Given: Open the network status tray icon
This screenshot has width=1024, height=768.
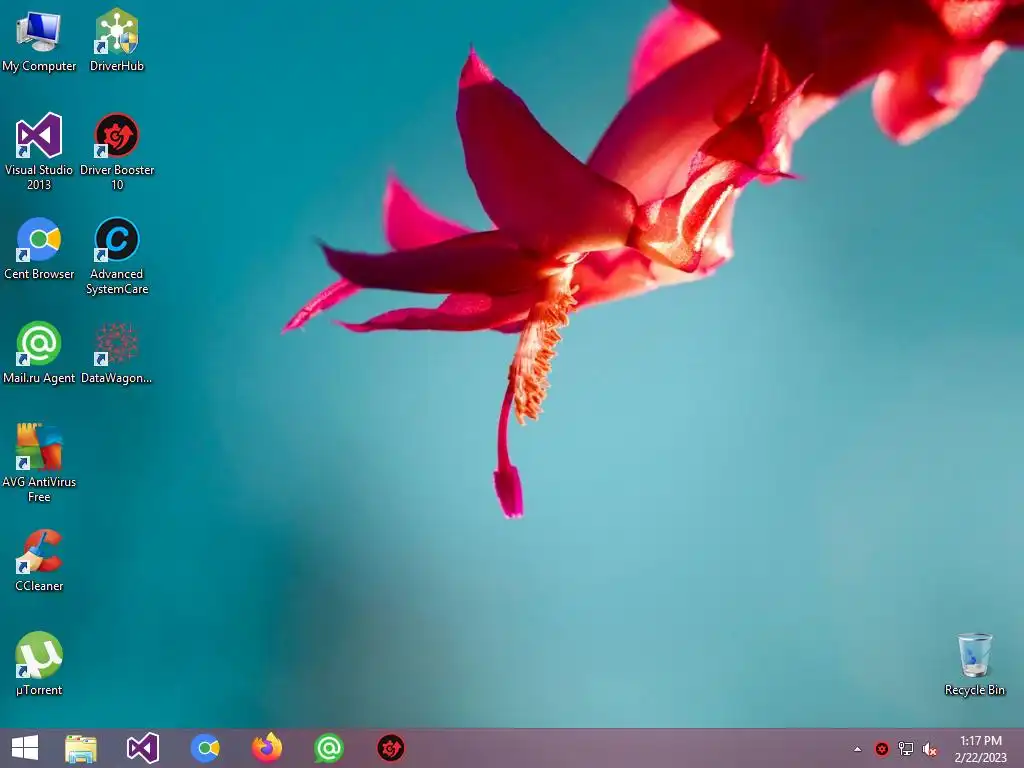Looking at the screenshot, I should point(906,749).
